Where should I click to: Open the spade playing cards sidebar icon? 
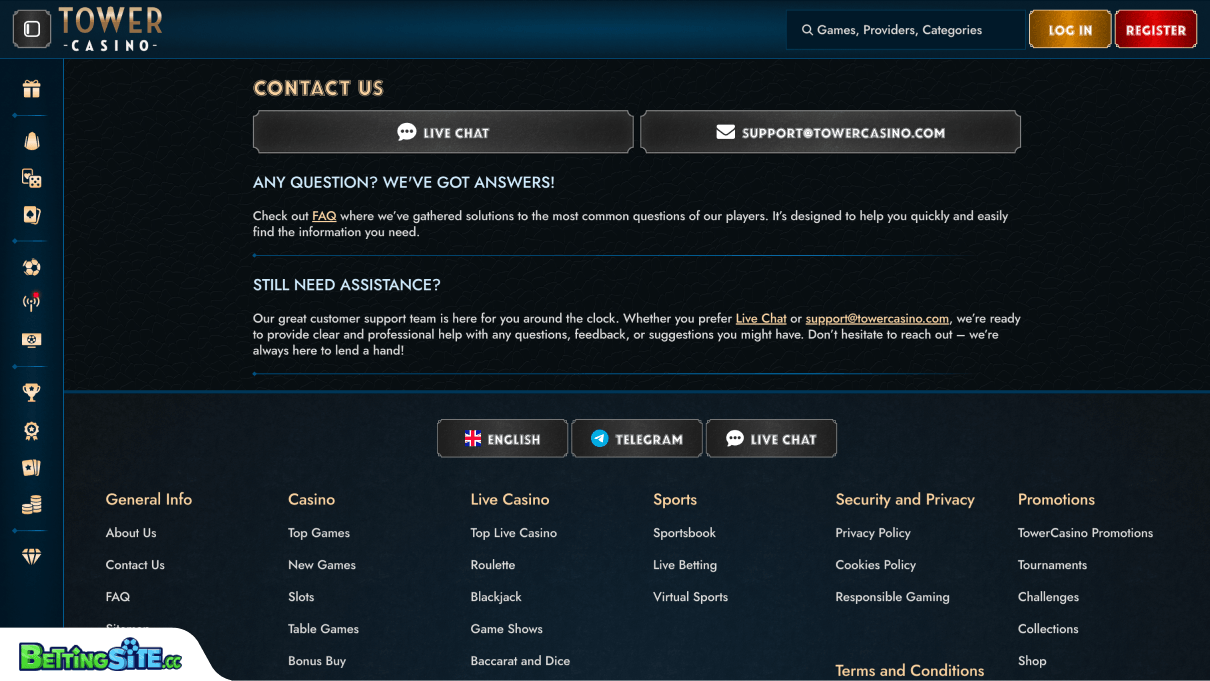[x=32, y=215]
